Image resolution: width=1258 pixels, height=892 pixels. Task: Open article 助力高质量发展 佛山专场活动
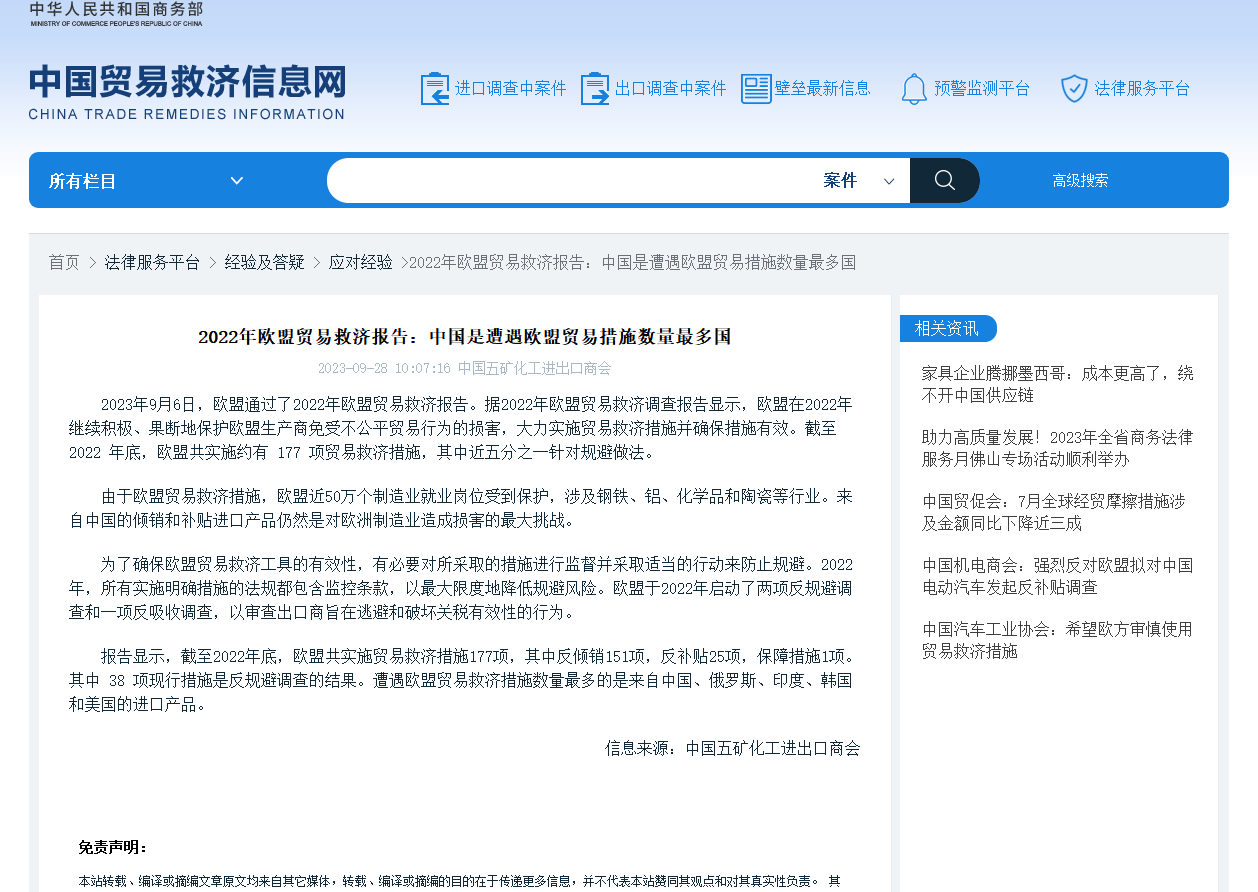(x=1058, y=448)
